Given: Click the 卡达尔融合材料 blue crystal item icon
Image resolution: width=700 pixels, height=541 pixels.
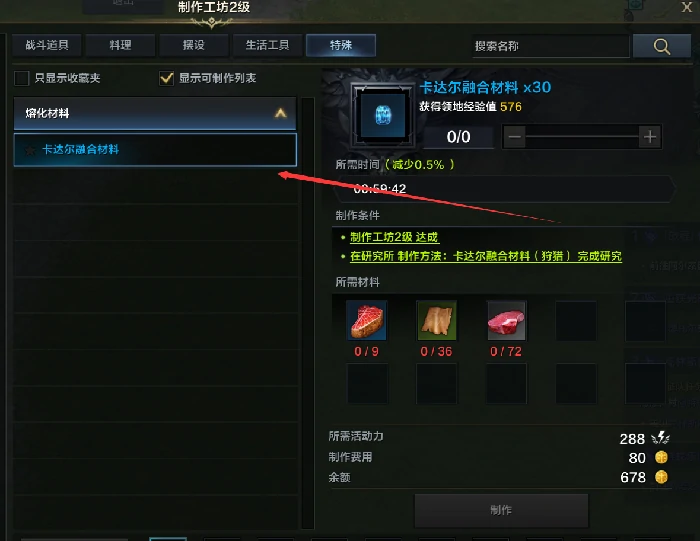Looking at the screenshot, I should pos(383,115).
